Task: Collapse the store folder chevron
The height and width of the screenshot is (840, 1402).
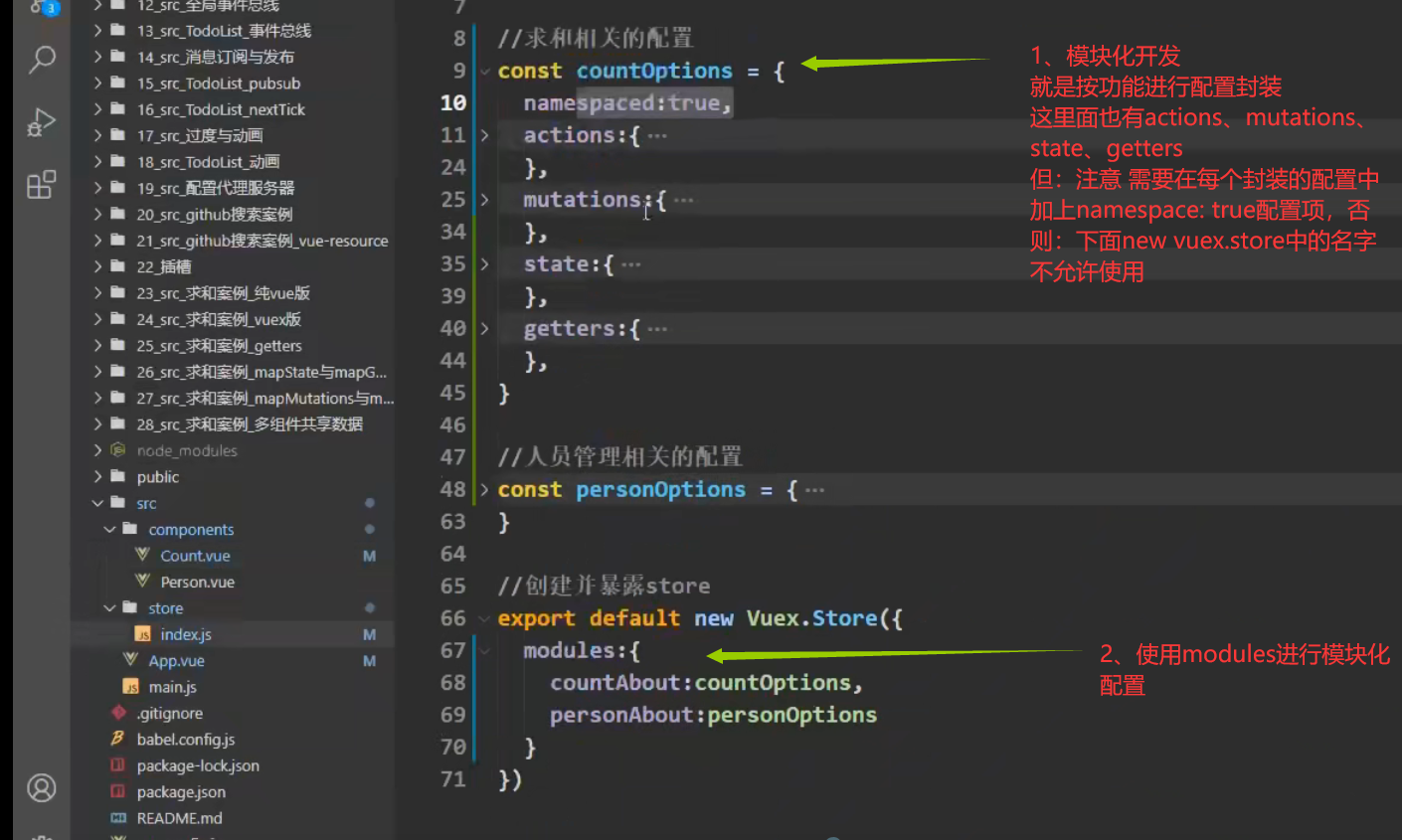Action: coord(109,607)
